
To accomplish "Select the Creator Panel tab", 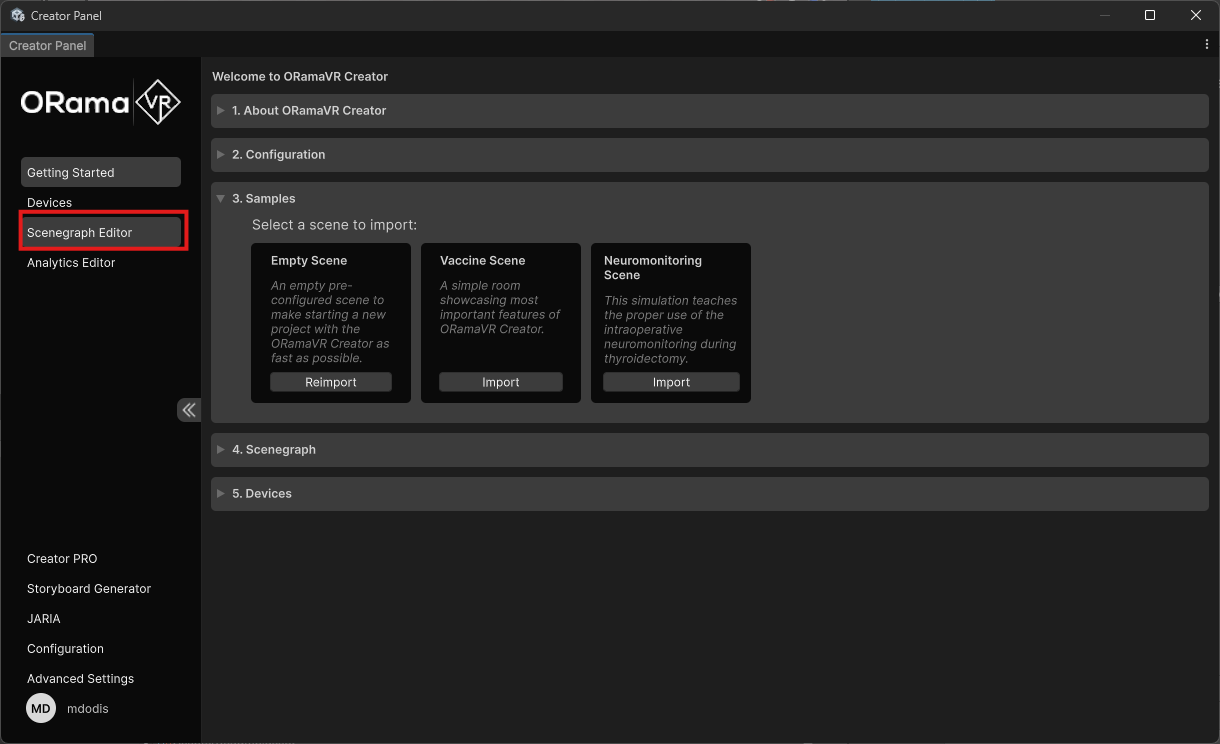I will [x=48, y=46].
